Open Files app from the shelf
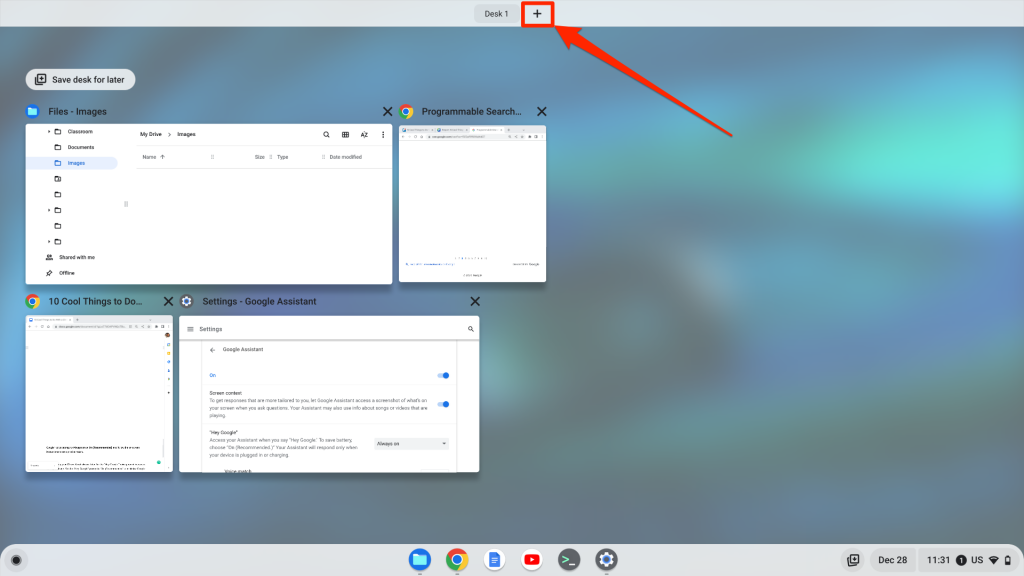Screen dimensions: 1024x576 [420, 560]
